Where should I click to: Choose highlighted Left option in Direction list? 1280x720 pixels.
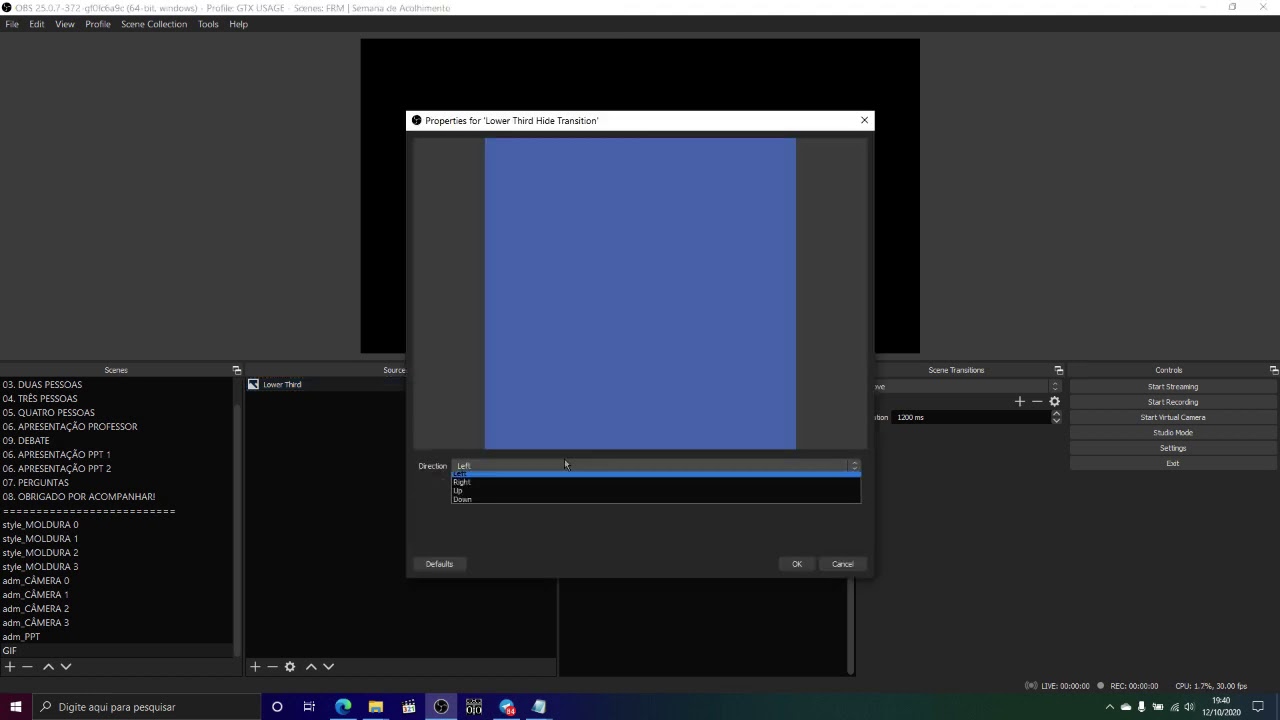coord(655,474)
